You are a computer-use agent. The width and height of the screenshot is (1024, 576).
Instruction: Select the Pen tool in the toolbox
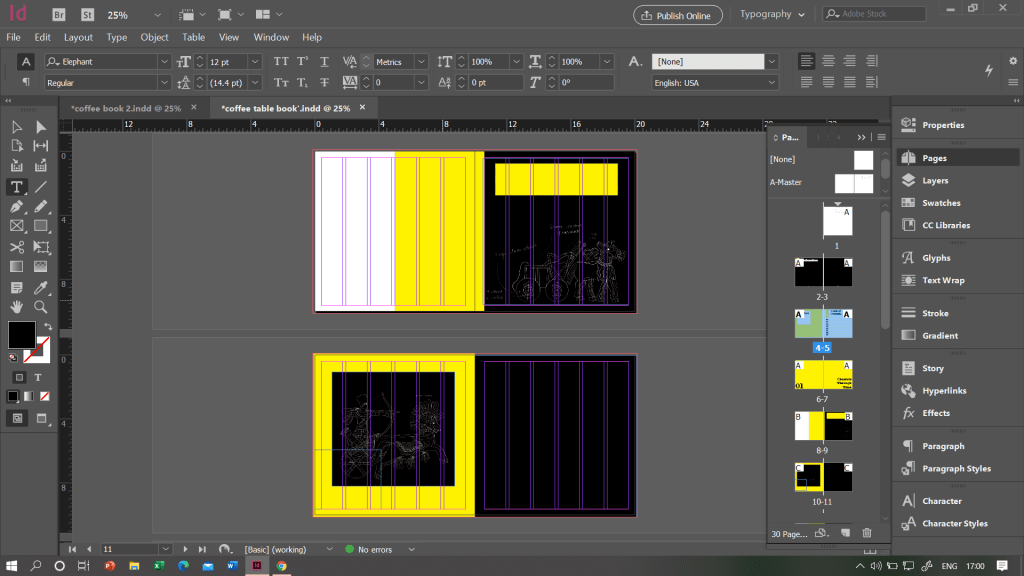click(17, 206)
